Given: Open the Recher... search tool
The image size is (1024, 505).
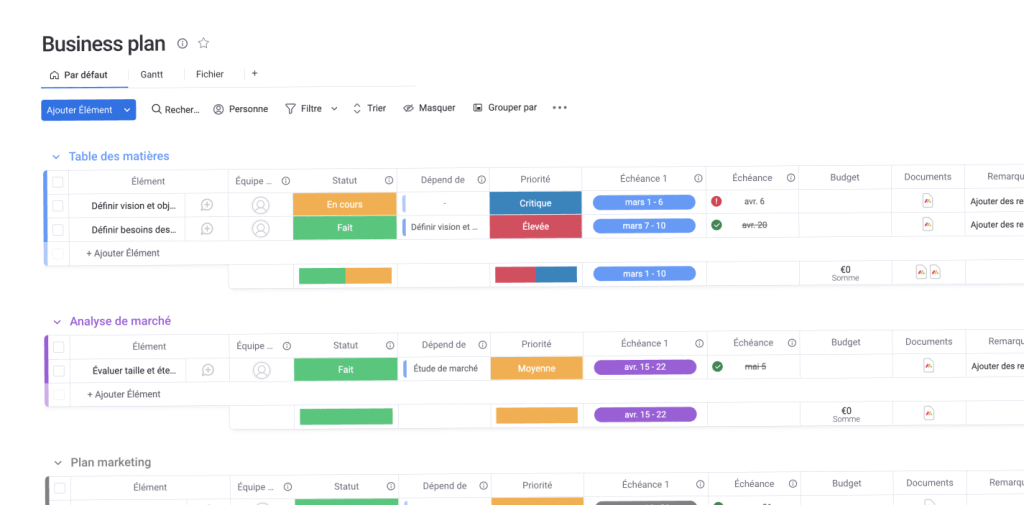Looking at the screenshot, I should click(x=175, y=109).
